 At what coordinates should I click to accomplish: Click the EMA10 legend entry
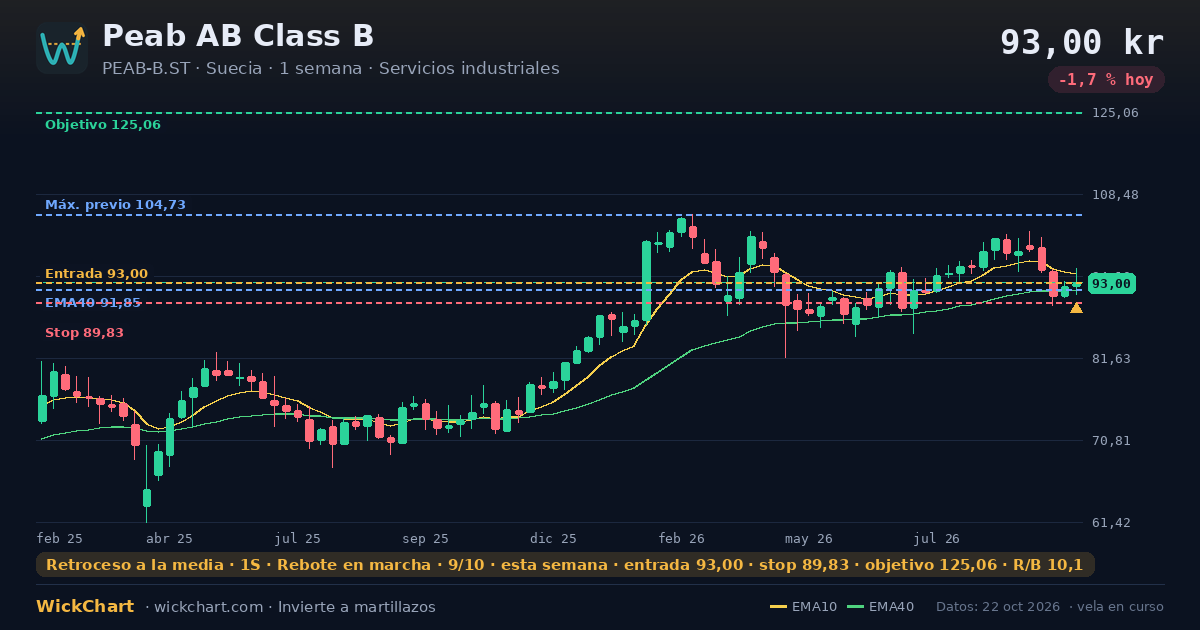coord(803,607)
